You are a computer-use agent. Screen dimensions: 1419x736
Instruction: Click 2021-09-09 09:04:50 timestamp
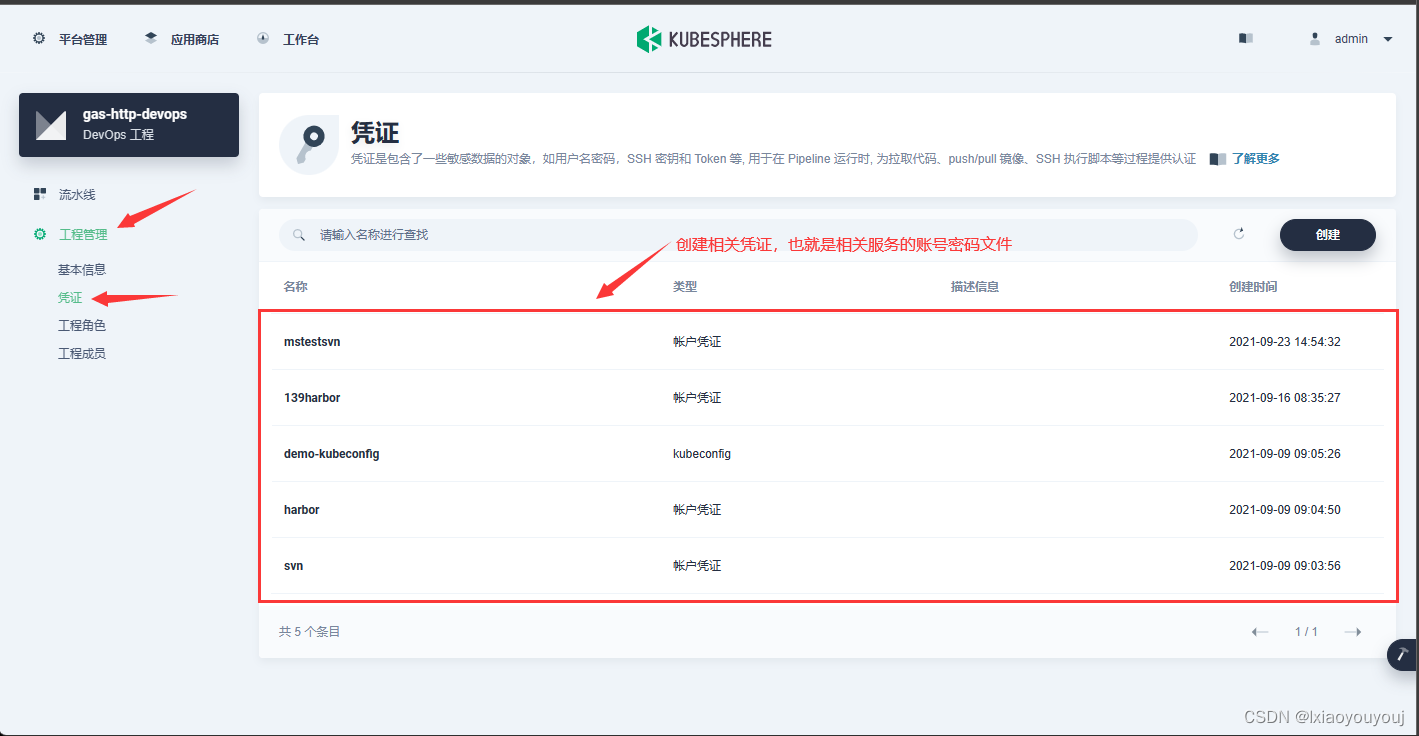tap(1285, 510)
